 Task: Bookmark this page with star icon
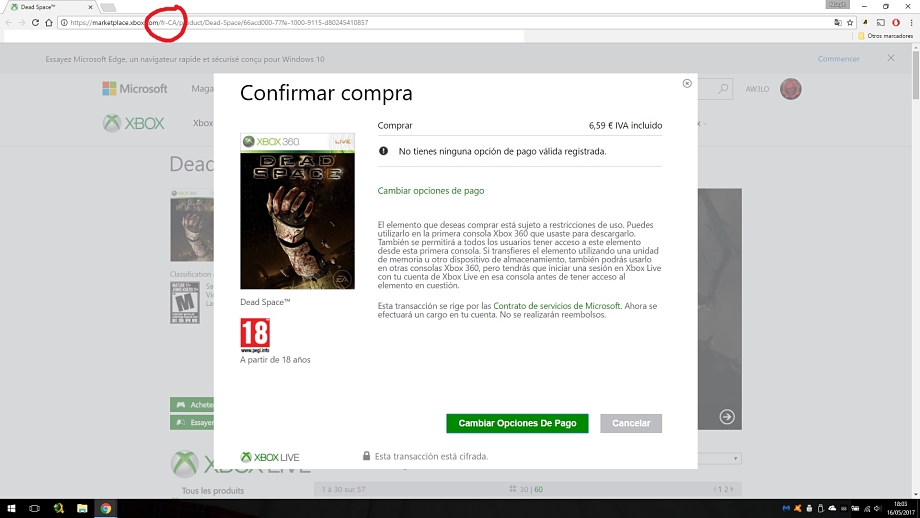[850, 22]
